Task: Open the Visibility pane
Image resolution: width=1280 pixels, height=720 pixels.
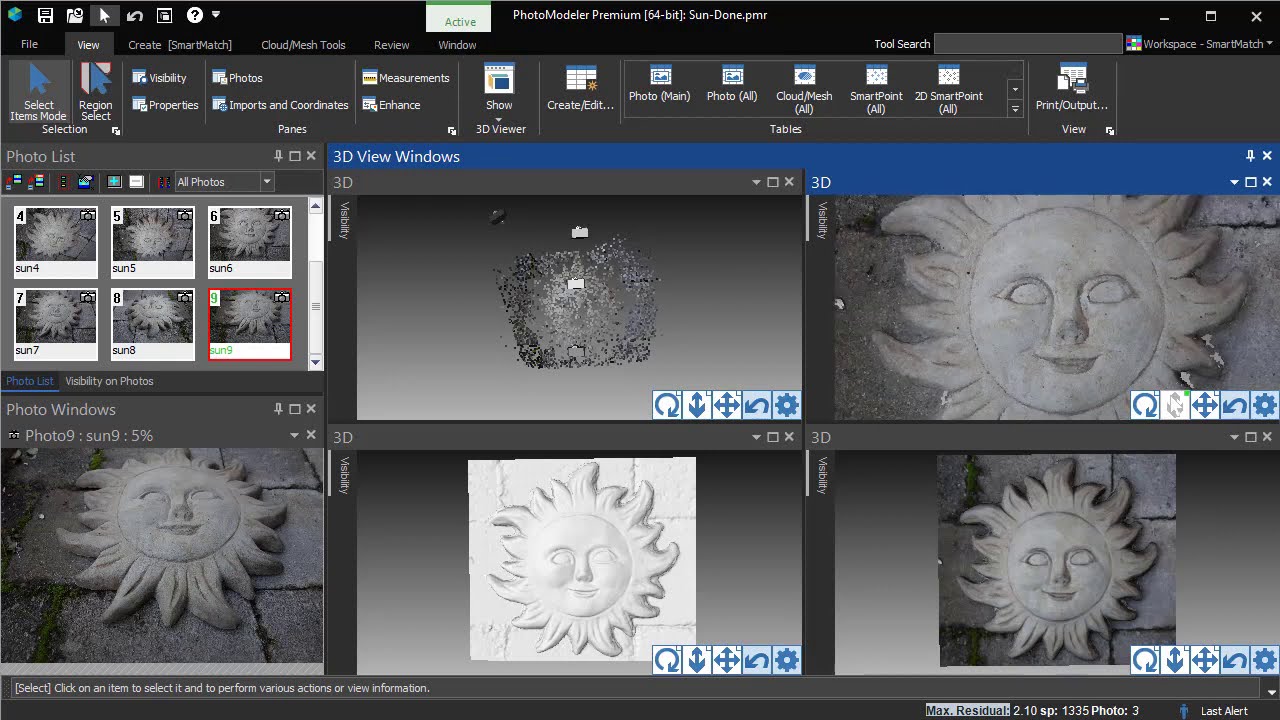Action: click(159, 78)
